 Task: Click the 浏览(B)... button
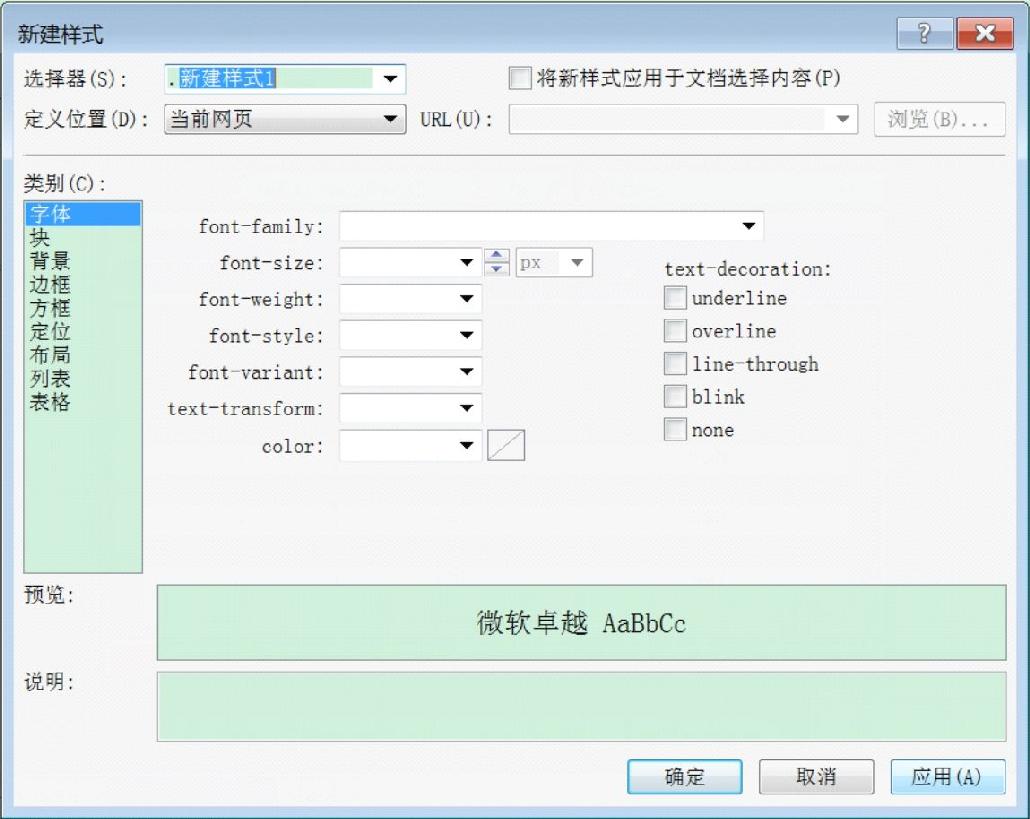[x=939, y=119]
